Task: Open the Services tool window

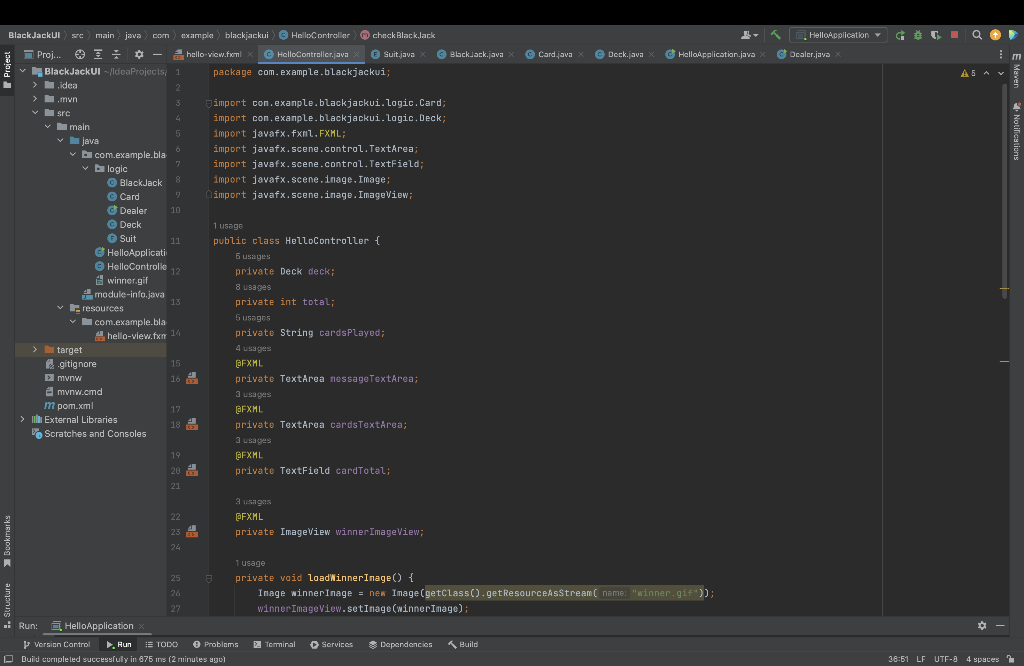Action: 331,644
